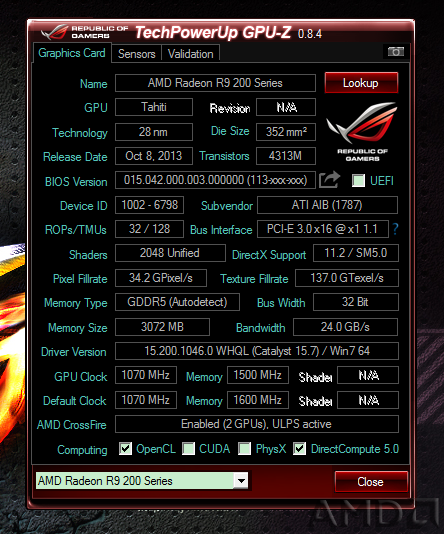Toggle the CUDA checkbox
The width and height of the screenshot is (444, 534).
click(188, 449)
